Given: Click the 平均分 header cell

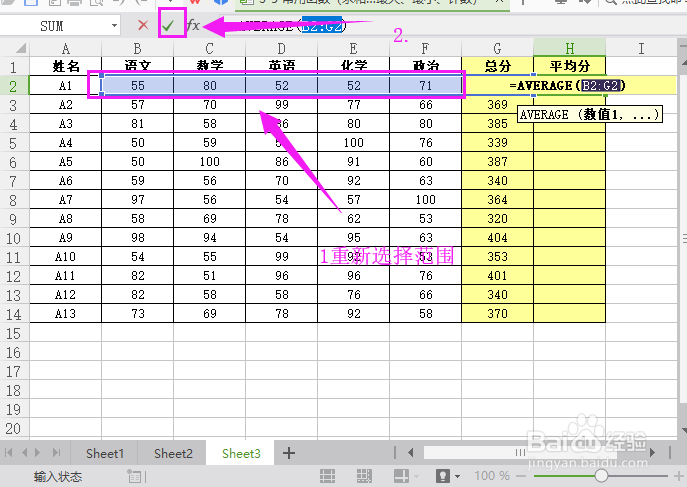Looking at the screenshot, I should point(570,66).
